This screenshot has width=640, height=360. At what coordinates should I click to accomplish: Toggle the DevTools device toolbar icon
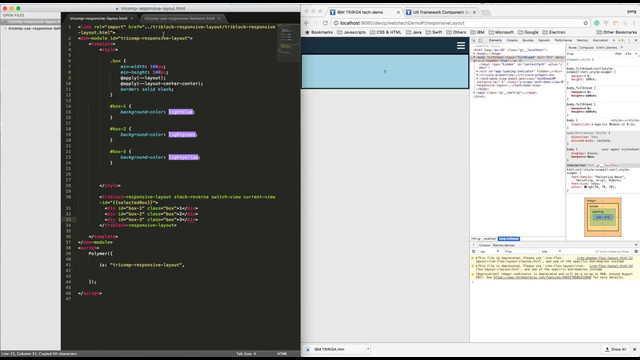pyautogui.click(x=481, y=40)
